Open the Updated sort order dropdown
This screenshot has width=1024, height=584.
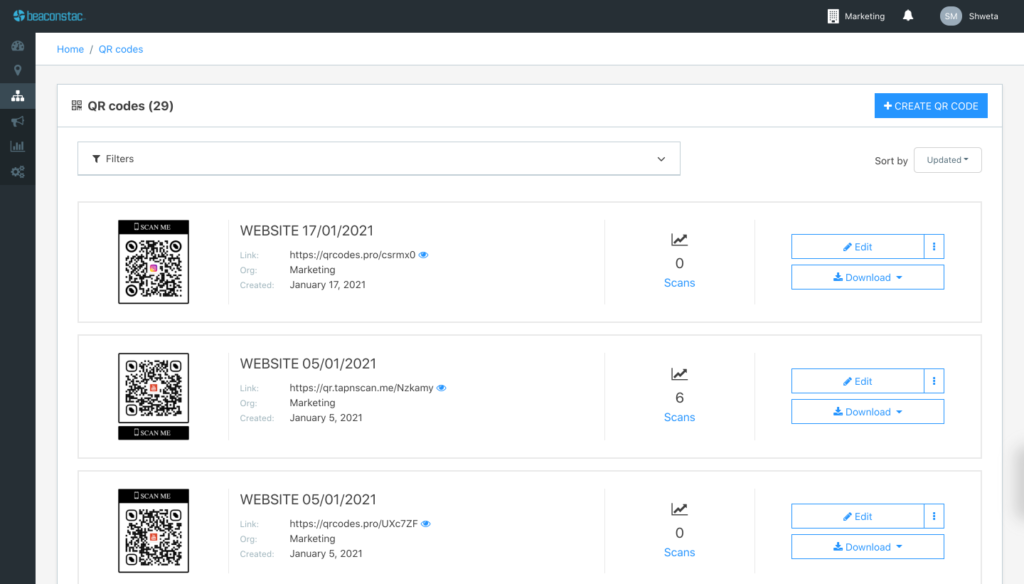point(947,159)
